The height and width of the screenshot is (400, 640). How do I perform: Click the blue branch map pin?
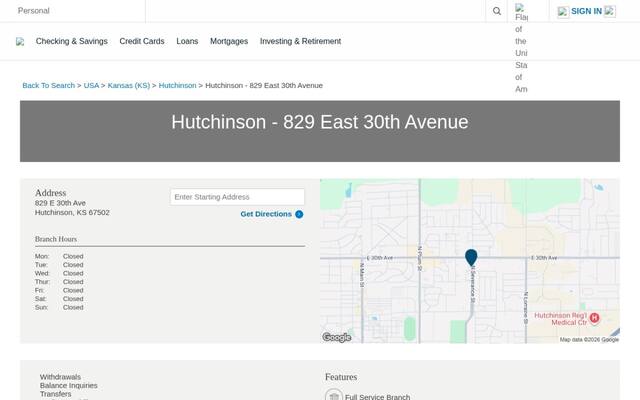tap(471, 257)
